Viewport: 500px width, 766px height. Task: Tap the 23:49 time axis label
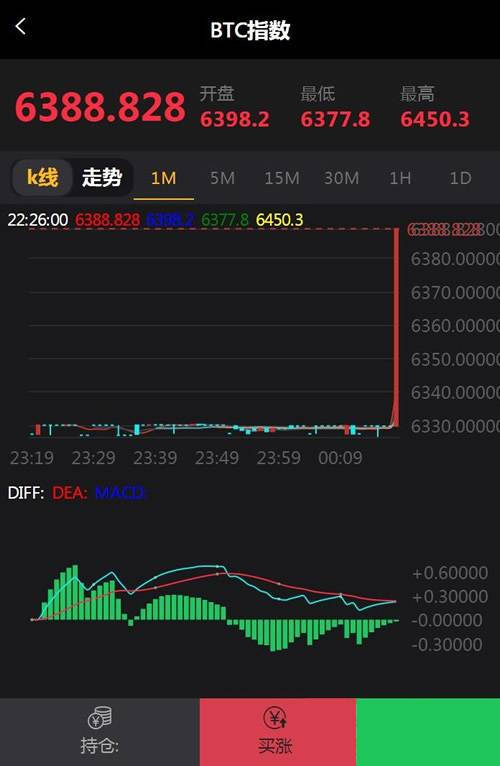[217, 458]
